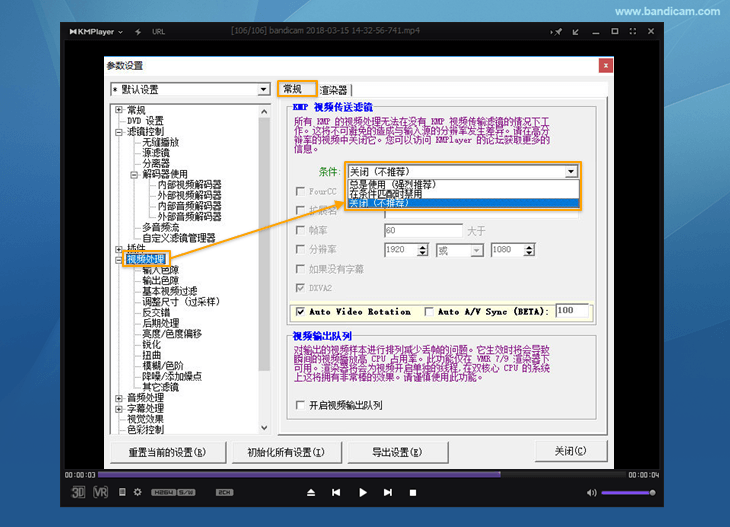Toggle VR mode icon in player bar
730x527 pixels.
pos(101,492)
